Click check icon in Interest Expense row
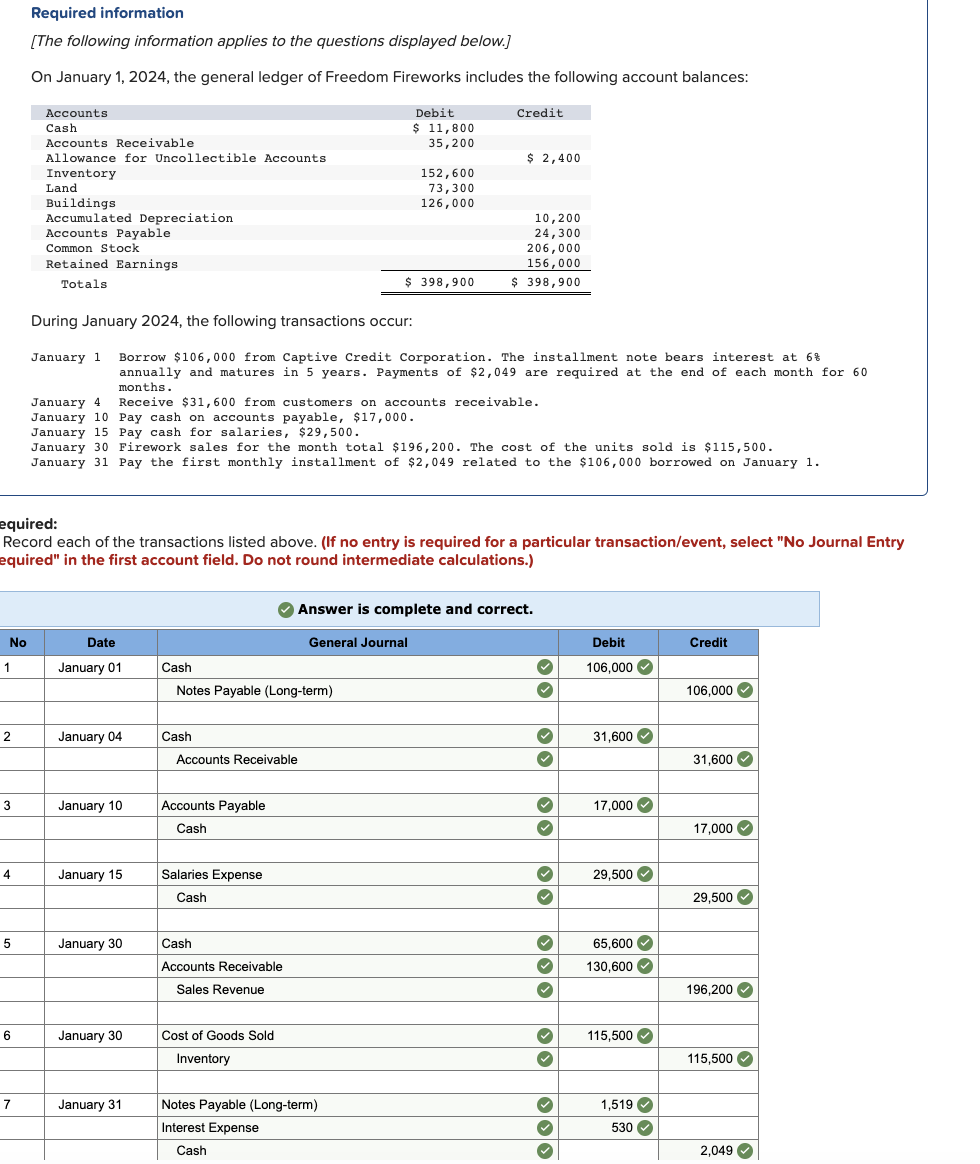The height and width of the screenshot is (1164, 980). 545,1128
